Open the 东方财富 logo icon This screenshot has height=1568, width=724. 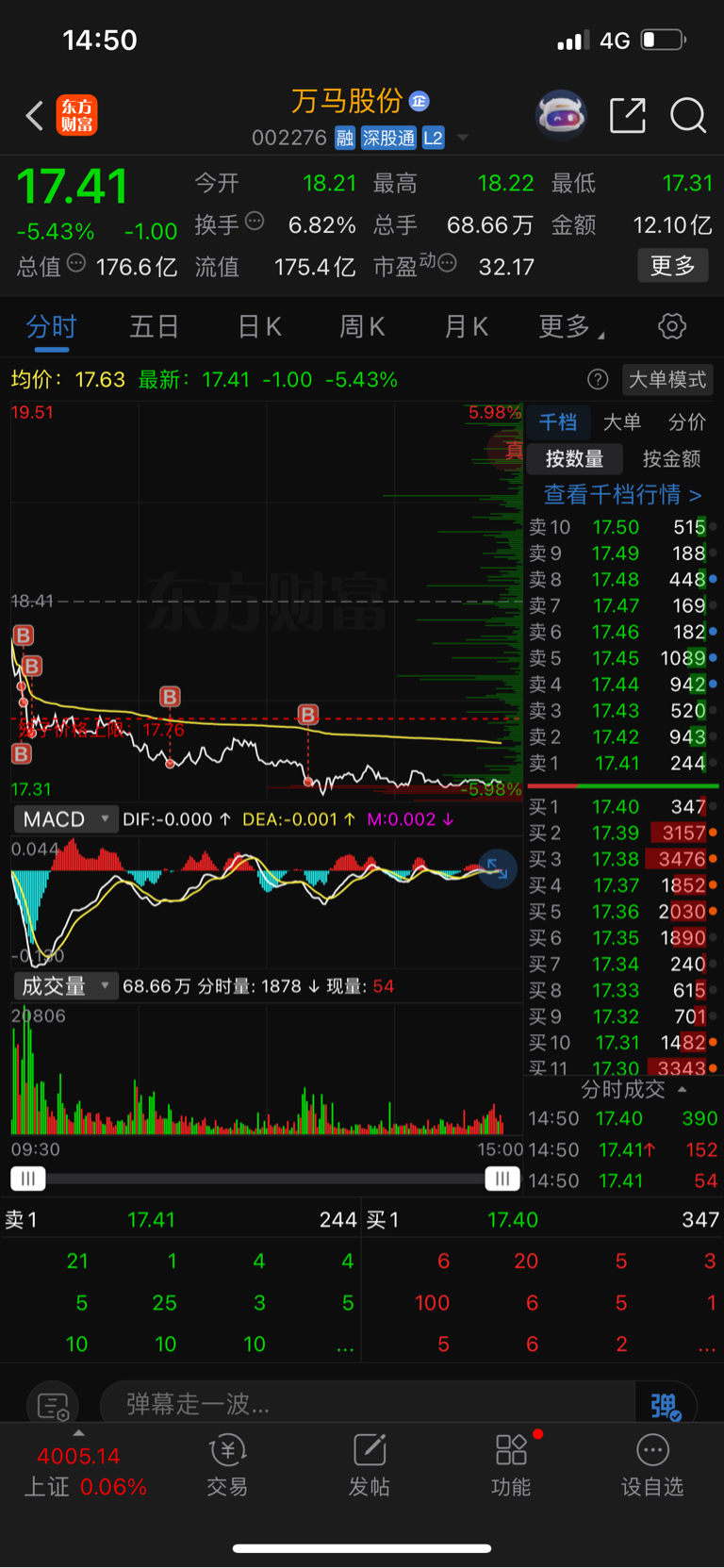point(77,115)
